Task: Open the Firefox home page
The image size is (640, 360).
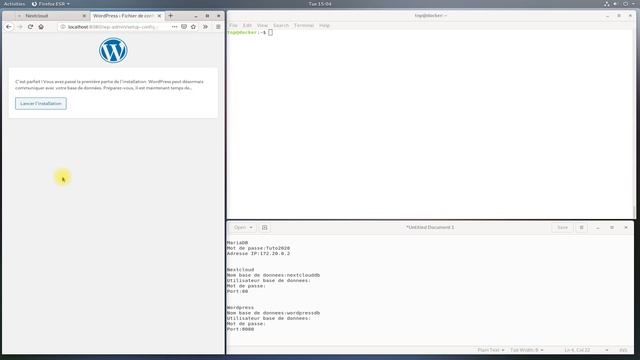Action: [x=41, y=27]
